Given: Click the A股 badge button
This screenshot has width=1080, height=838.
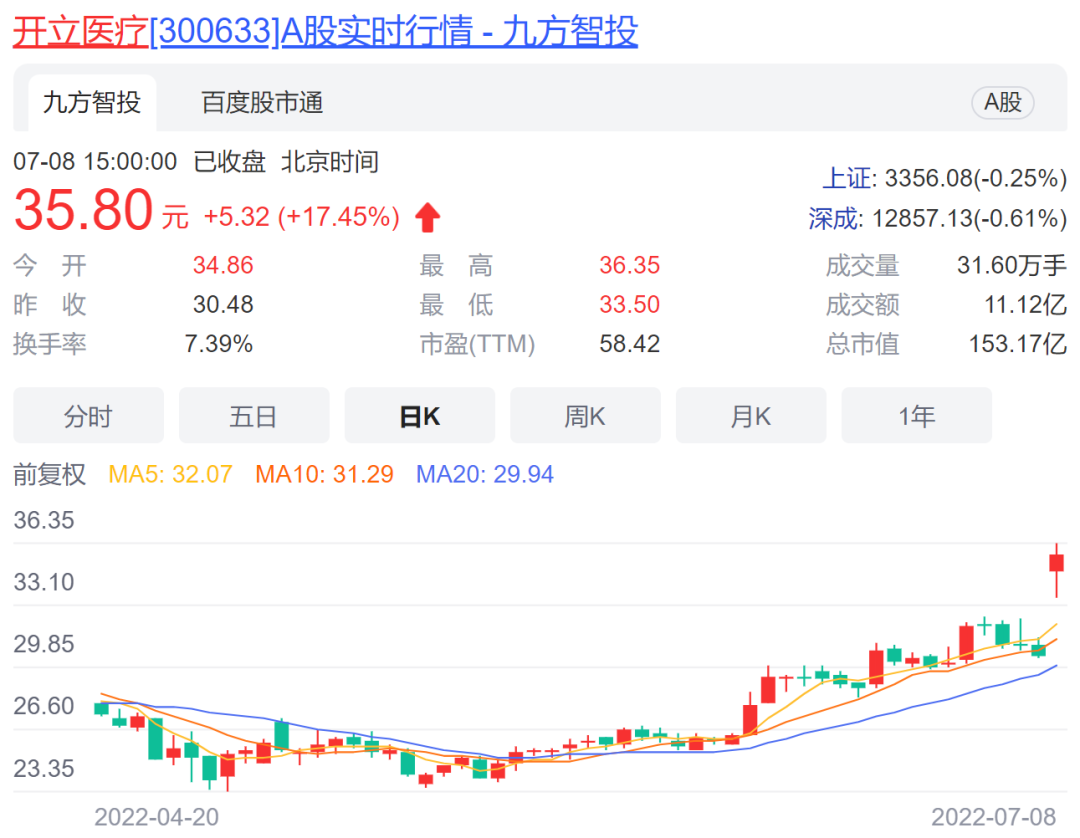Looking at the screenshot, I should (x=1002, y=102).
